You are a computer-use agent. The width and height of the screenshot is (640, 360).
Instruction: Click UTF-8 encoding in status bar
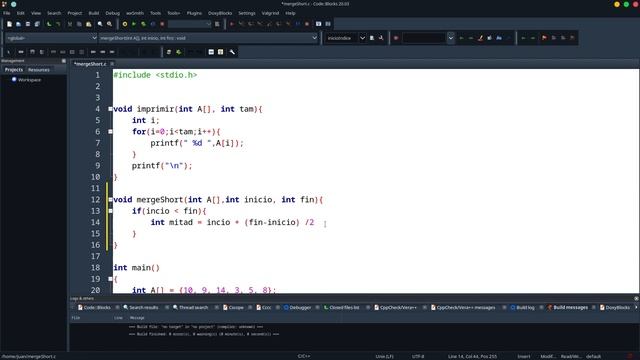click(418, 356)
